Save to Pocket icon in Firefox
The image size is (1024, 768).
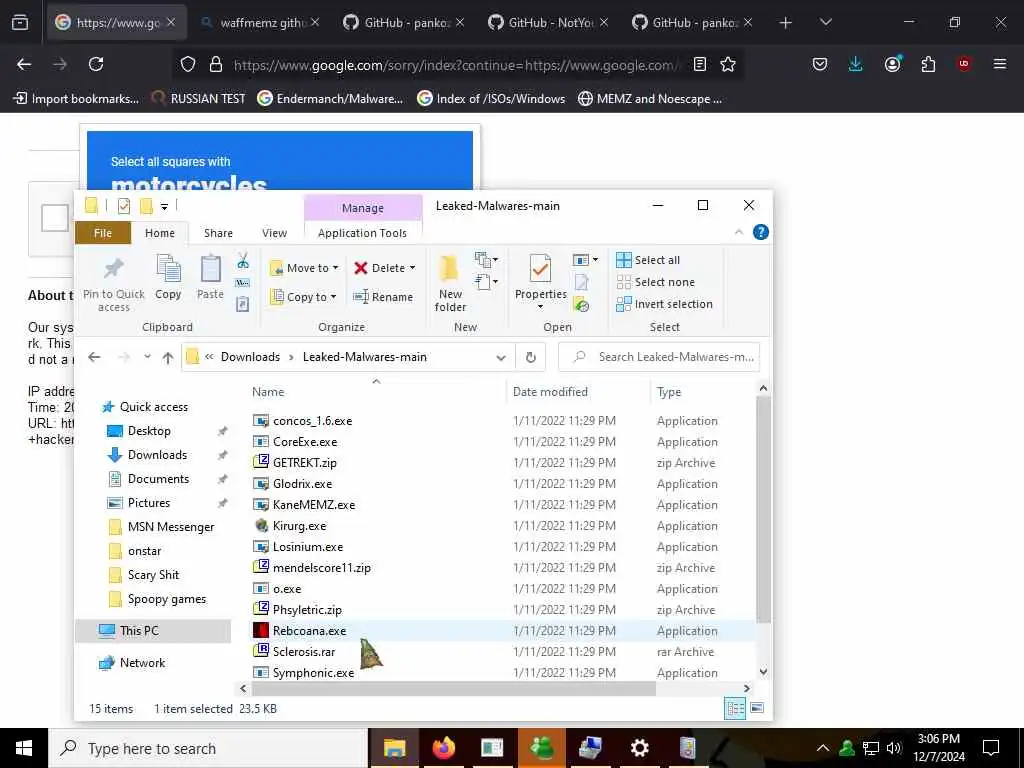coord(820,64)
